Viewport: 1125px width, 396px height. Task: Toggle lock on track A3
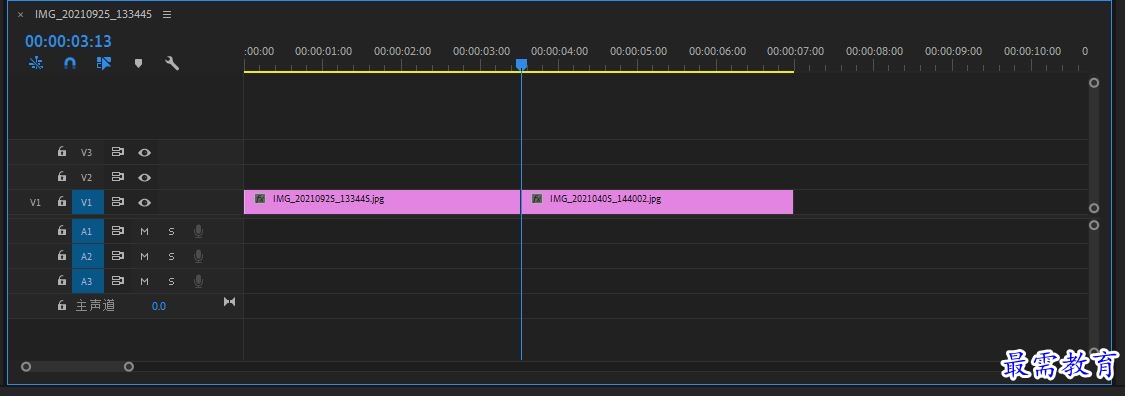[x=62, y=280]
